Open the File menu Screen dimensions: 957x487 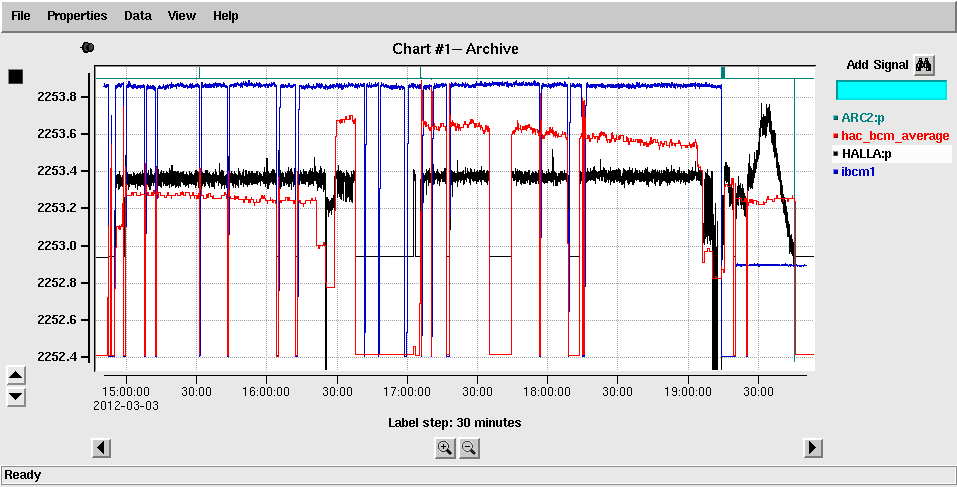(21, 16)
